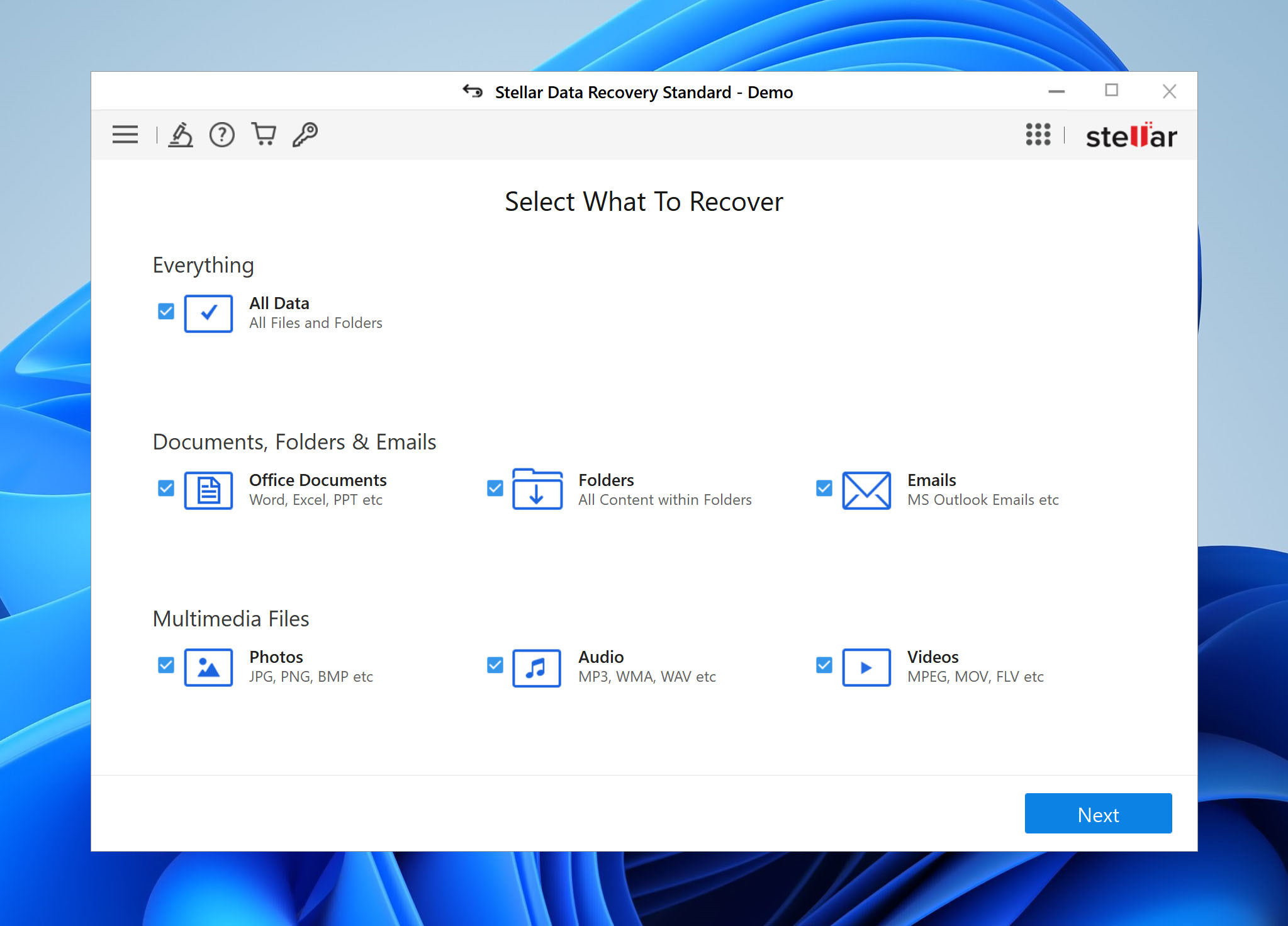1288x926 pixels.
Task: Expand the Multimedia Files section
Action: point(231,617)
